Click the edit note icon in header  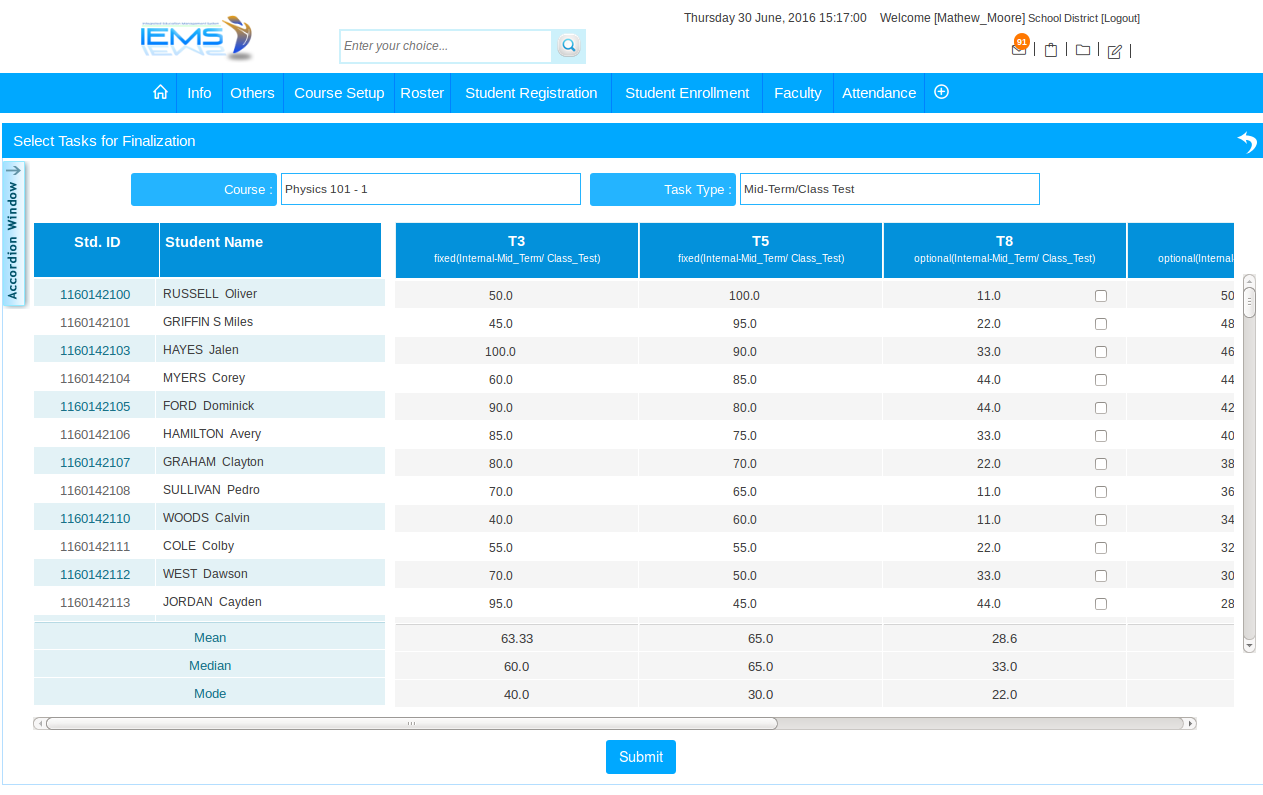point(1115,51)
